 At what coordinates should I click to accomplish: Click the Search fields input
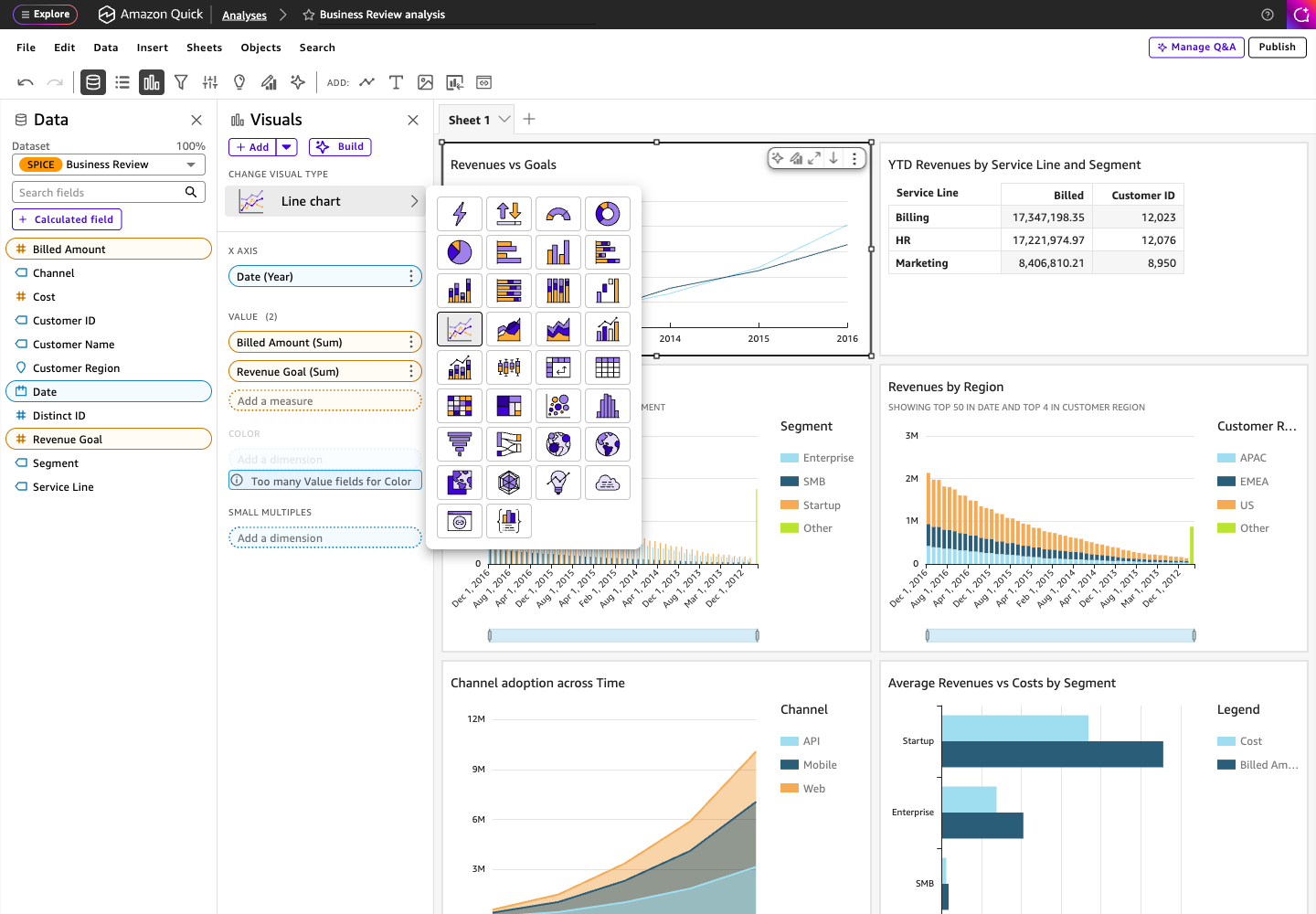[109, 192]
